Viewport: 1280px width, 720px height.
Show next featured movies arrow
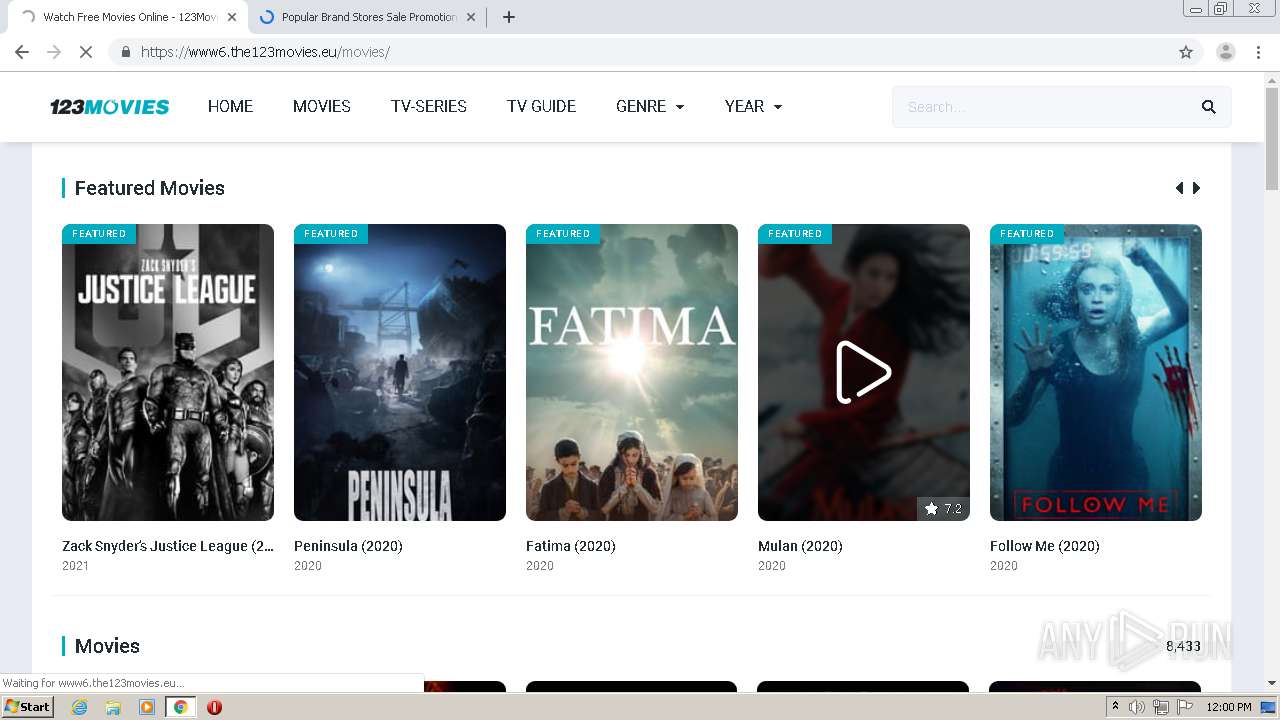[x=1196, y=188]
